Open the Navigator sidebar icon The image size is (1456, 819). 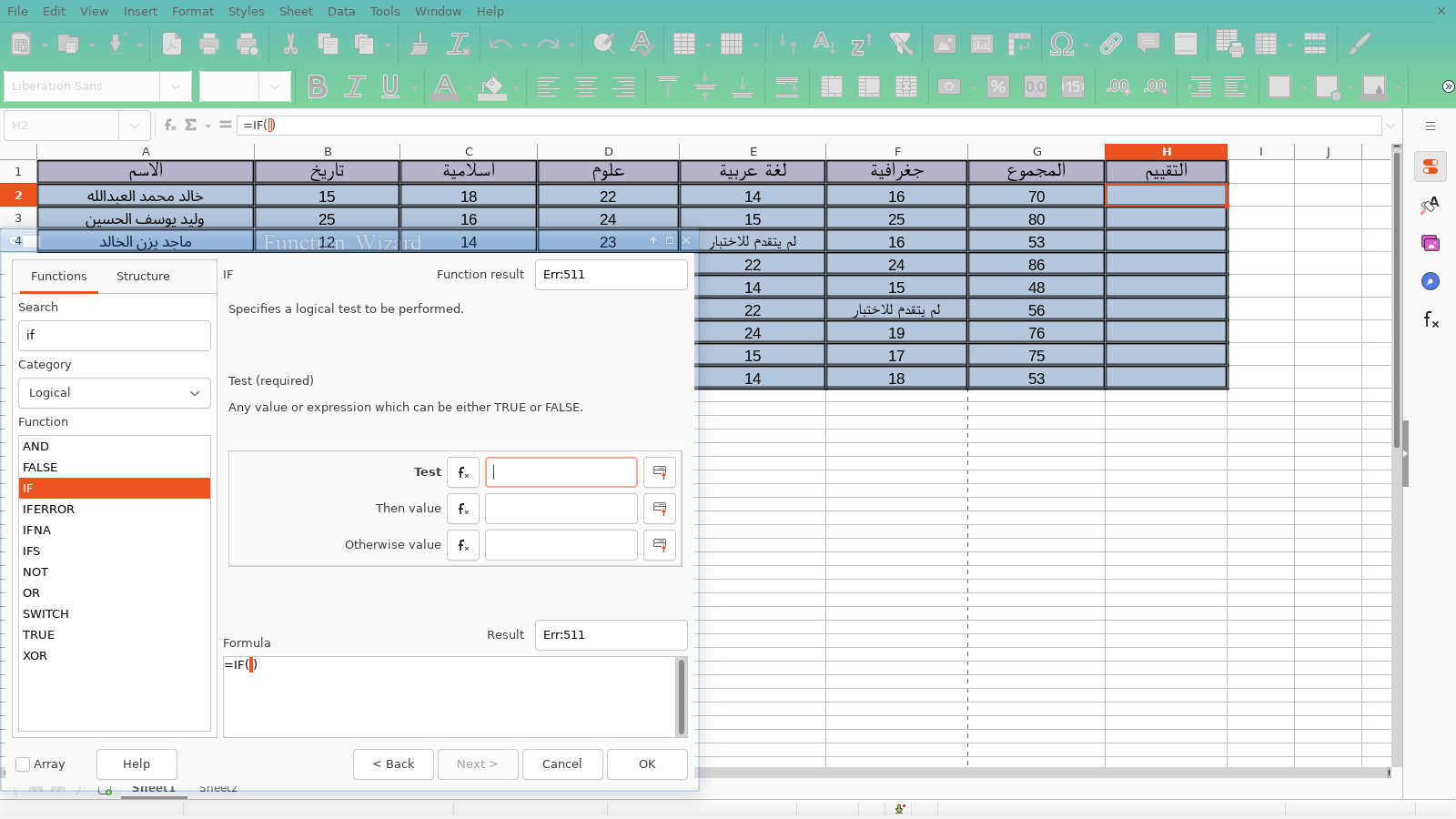pyautogui.click(x=1431, y=281)
